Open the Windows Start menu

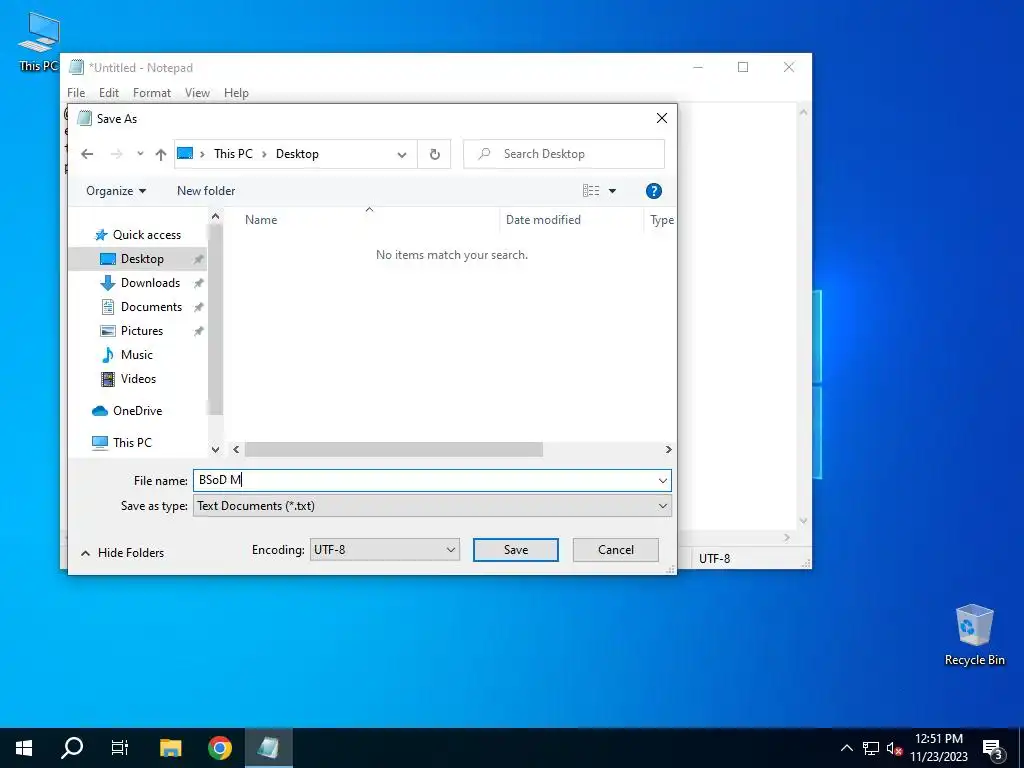click(24, 748)
